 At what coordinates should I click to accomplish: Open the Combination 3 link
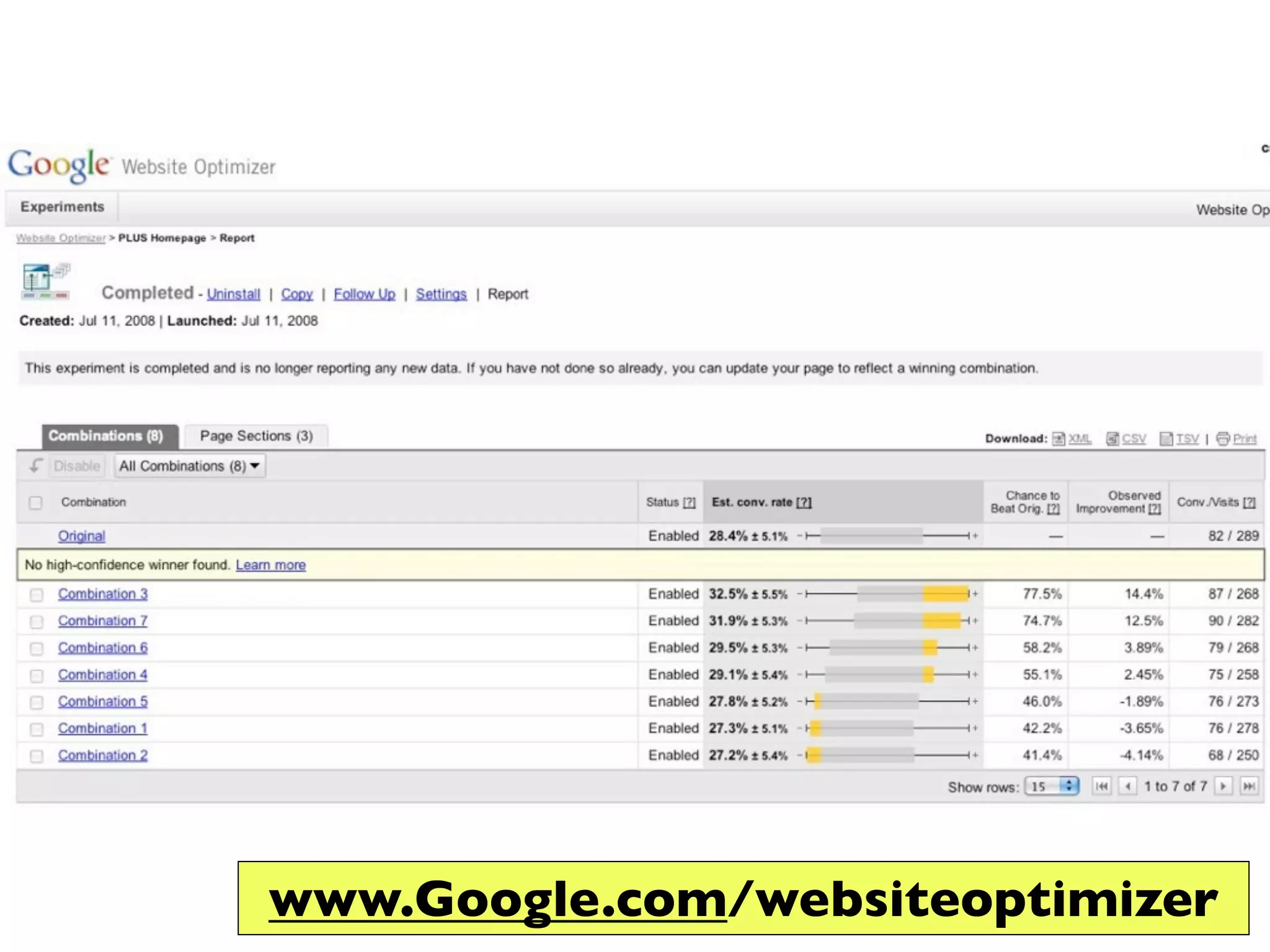103,594
